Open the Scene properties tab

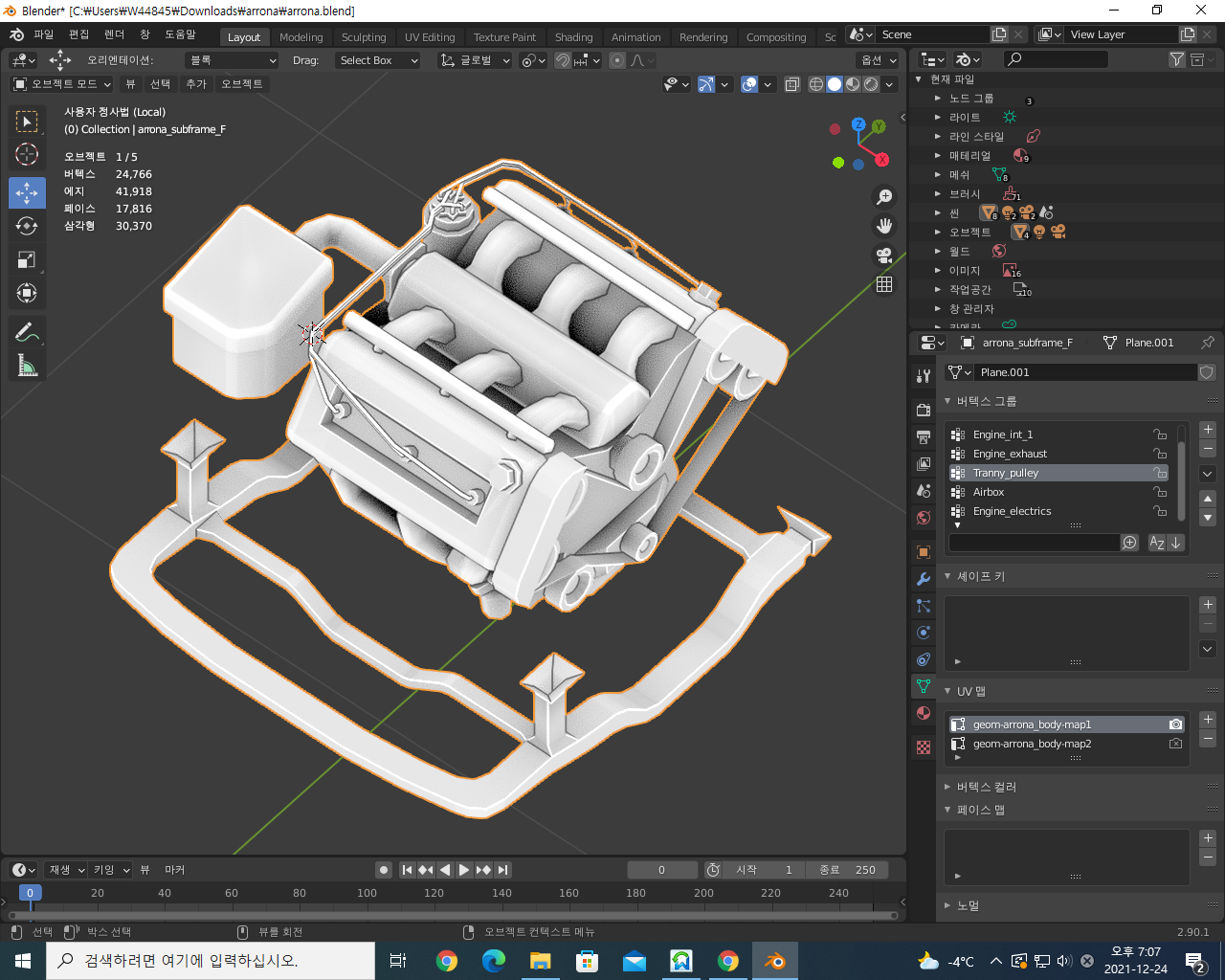tap(923, 490)
